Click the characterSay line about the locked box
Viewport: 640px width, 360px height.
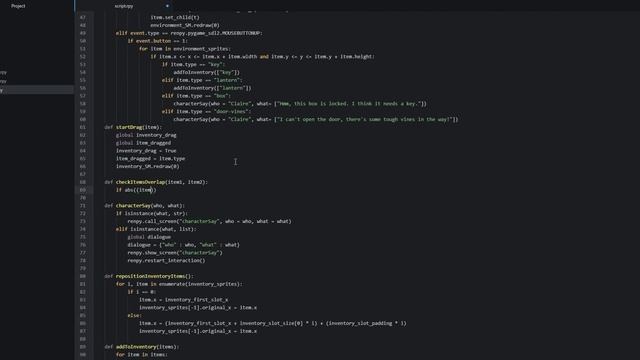point(300,104)
